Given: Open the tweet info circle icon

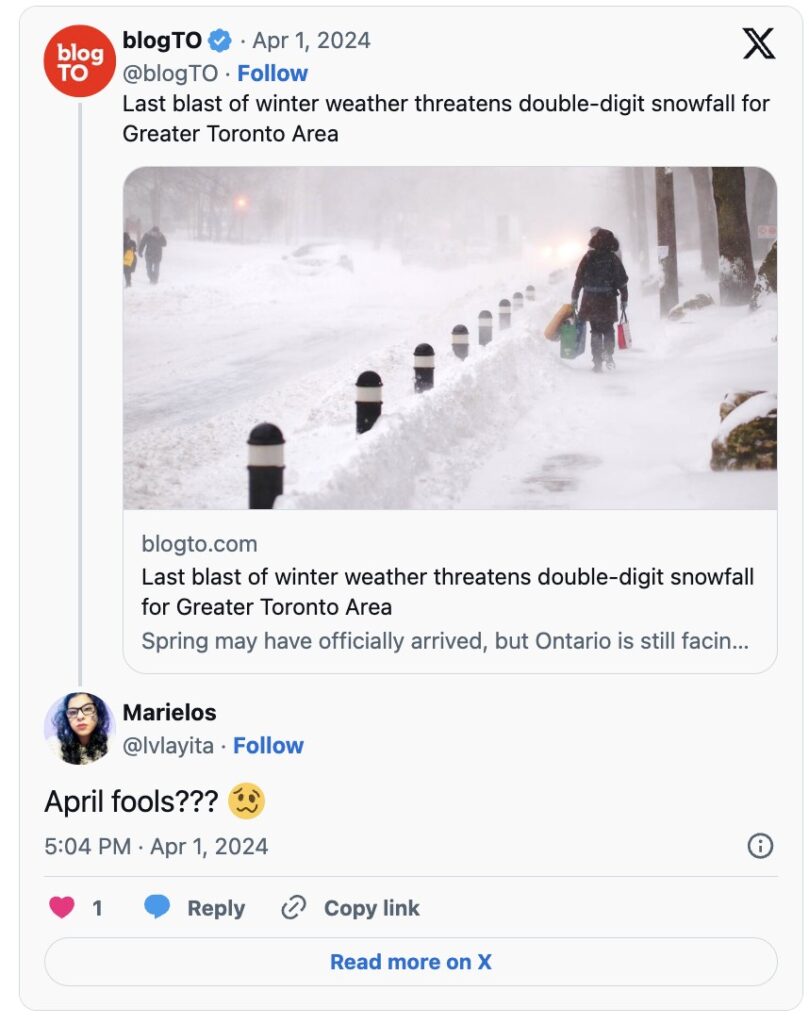Looking at the screenshot, I should (x=760, y=846).
